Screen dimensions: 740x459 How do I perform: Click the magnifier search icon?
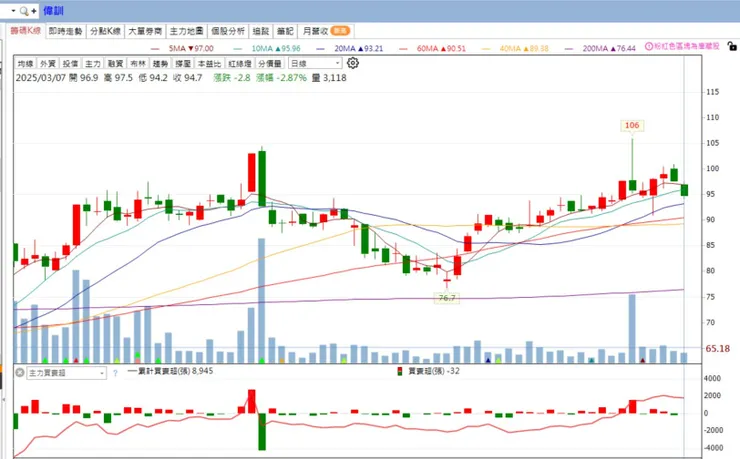coord(24,11)
